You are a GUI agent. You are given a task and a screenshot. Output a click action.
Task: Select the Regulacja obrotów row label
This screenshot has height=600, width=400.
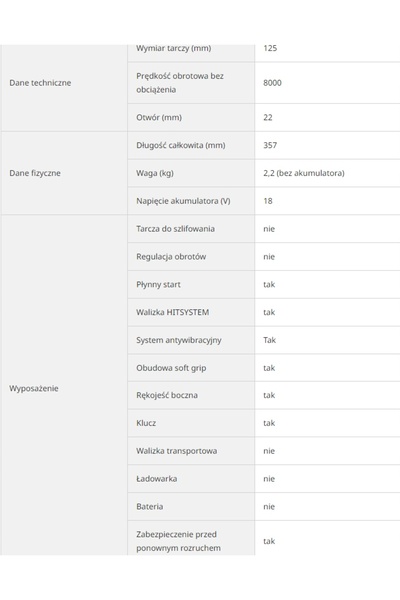[171, 257]
